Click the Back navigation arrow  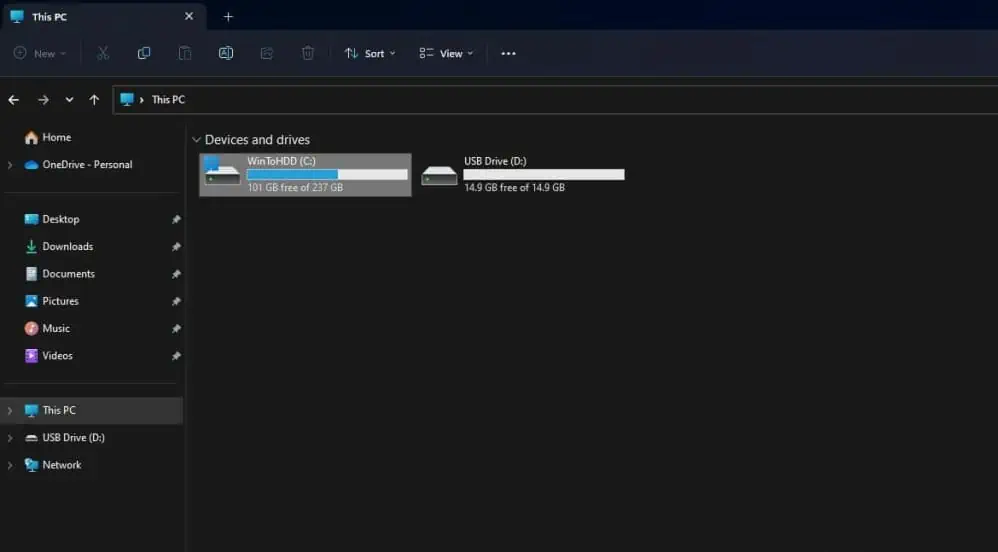(14, 100)
